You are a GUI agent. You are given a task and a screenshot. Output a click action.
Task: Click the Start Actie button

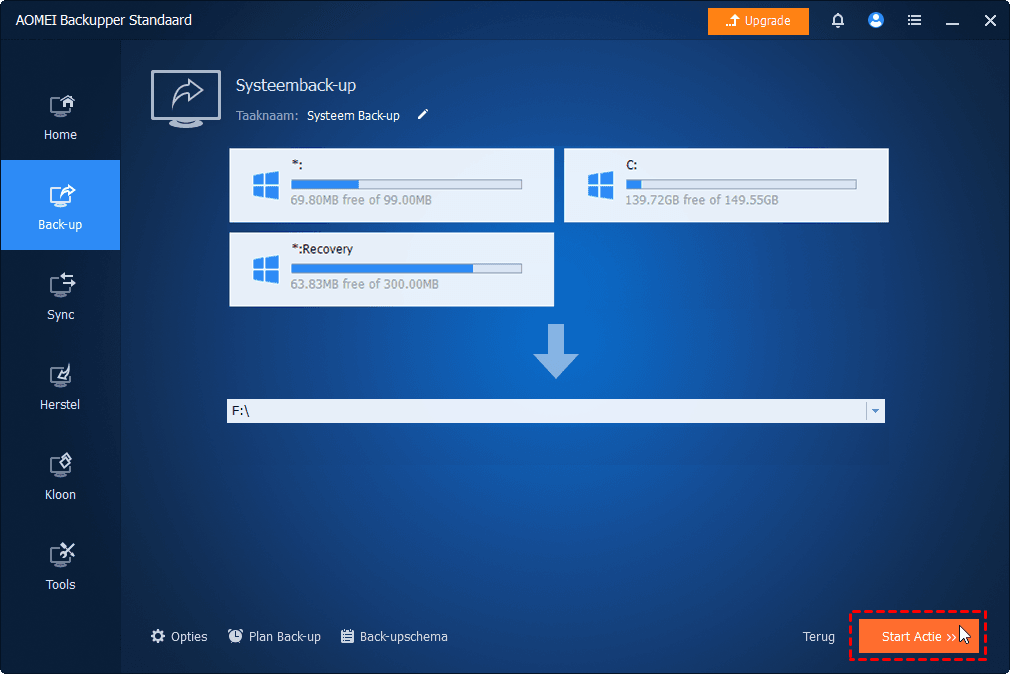click(919, 637)
